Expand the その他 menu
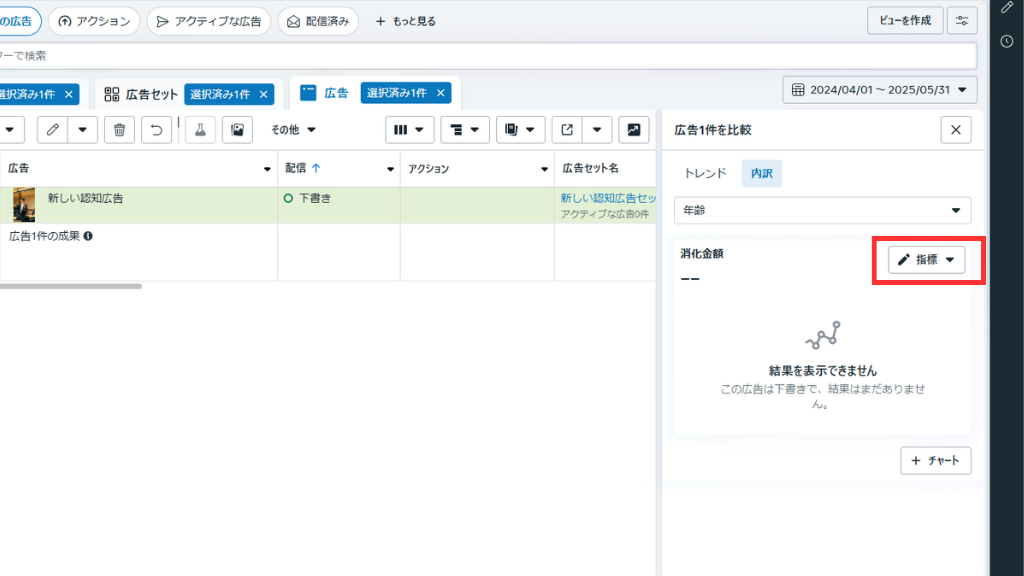The height and width of the screenshot is (576, 1024). [293, 129]
